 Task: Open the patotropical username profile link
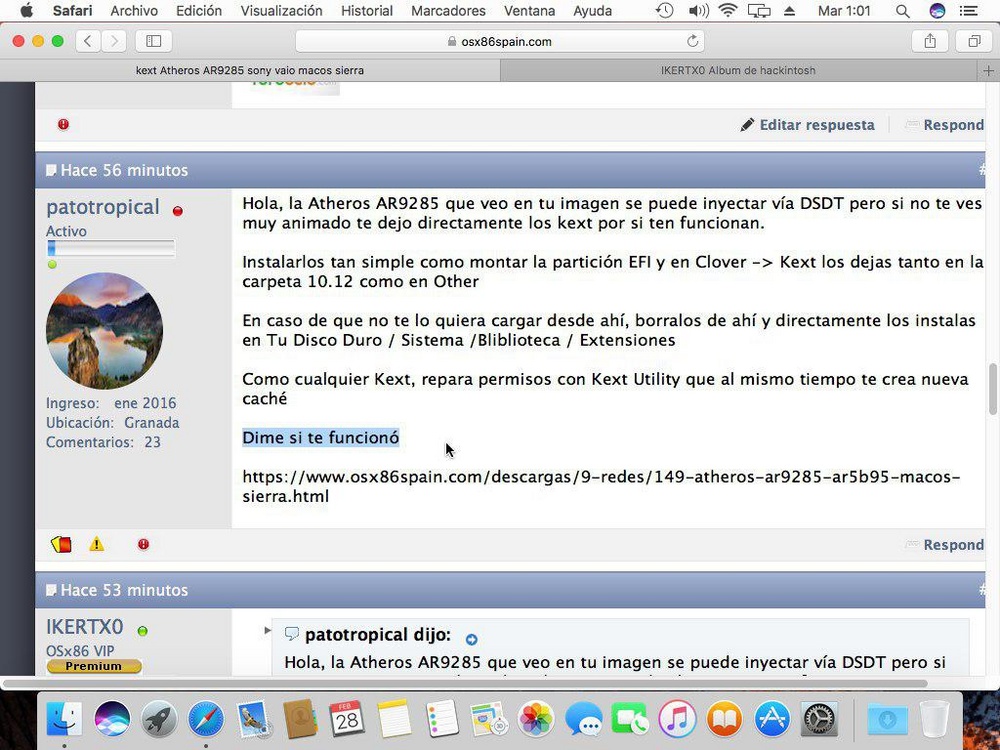(103, 207)
